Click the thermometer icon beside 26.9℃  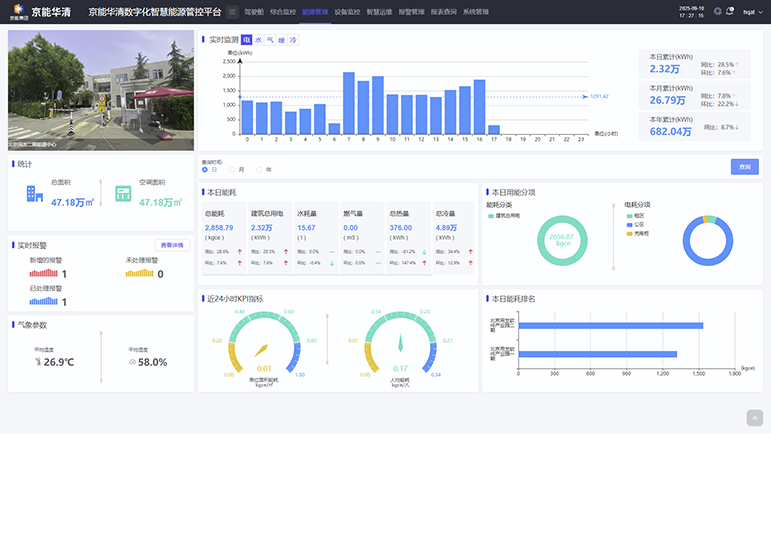click(38, 362)
